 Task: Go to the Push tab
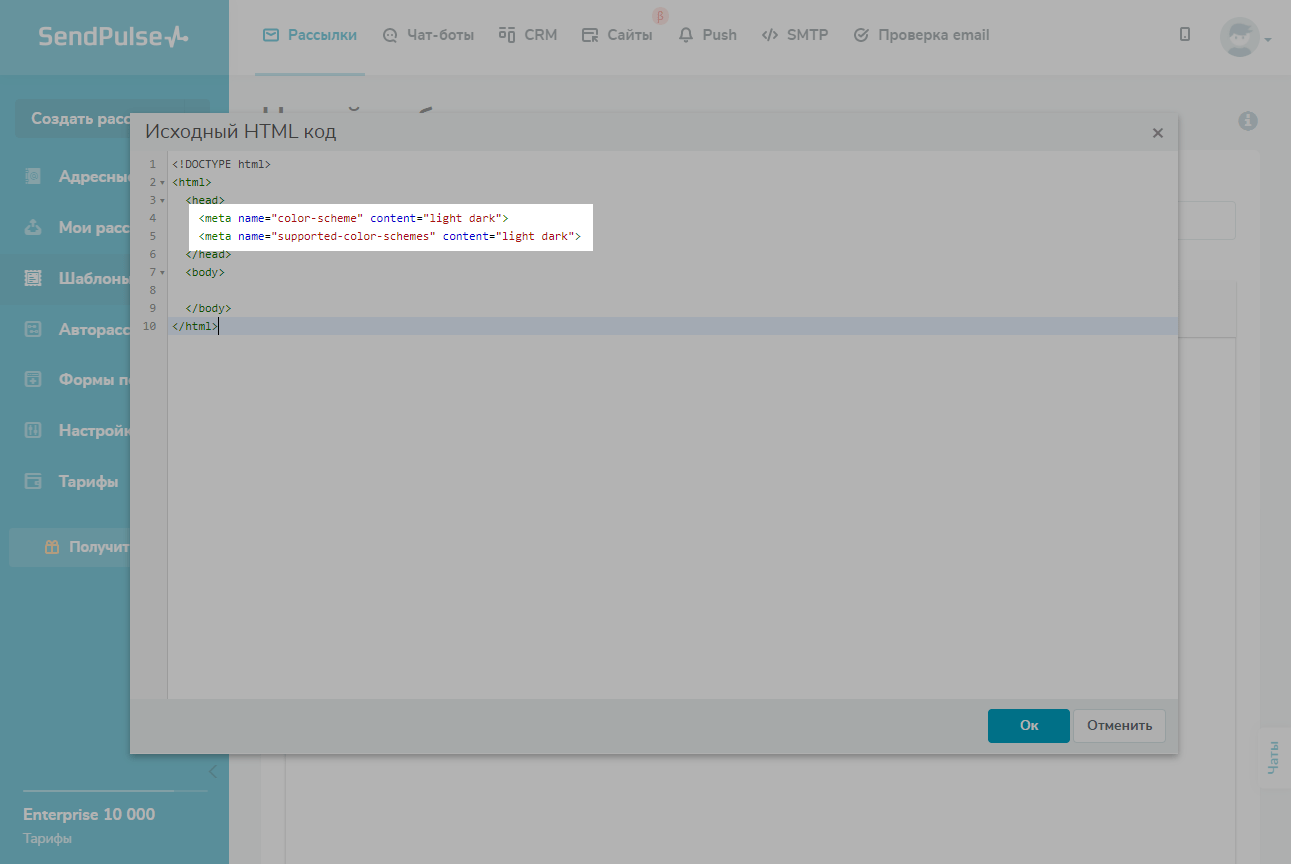707,35
